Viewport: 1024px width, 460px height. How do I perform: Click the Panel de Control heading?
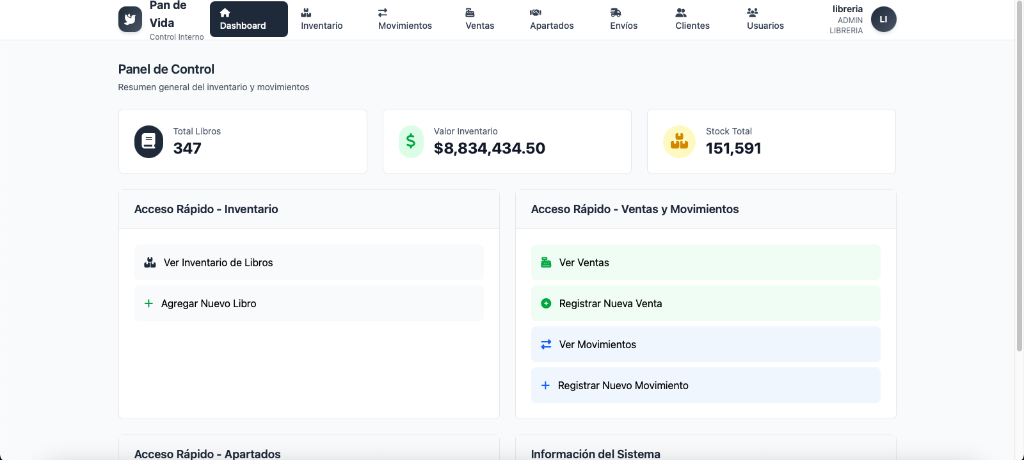pos(166,69)
